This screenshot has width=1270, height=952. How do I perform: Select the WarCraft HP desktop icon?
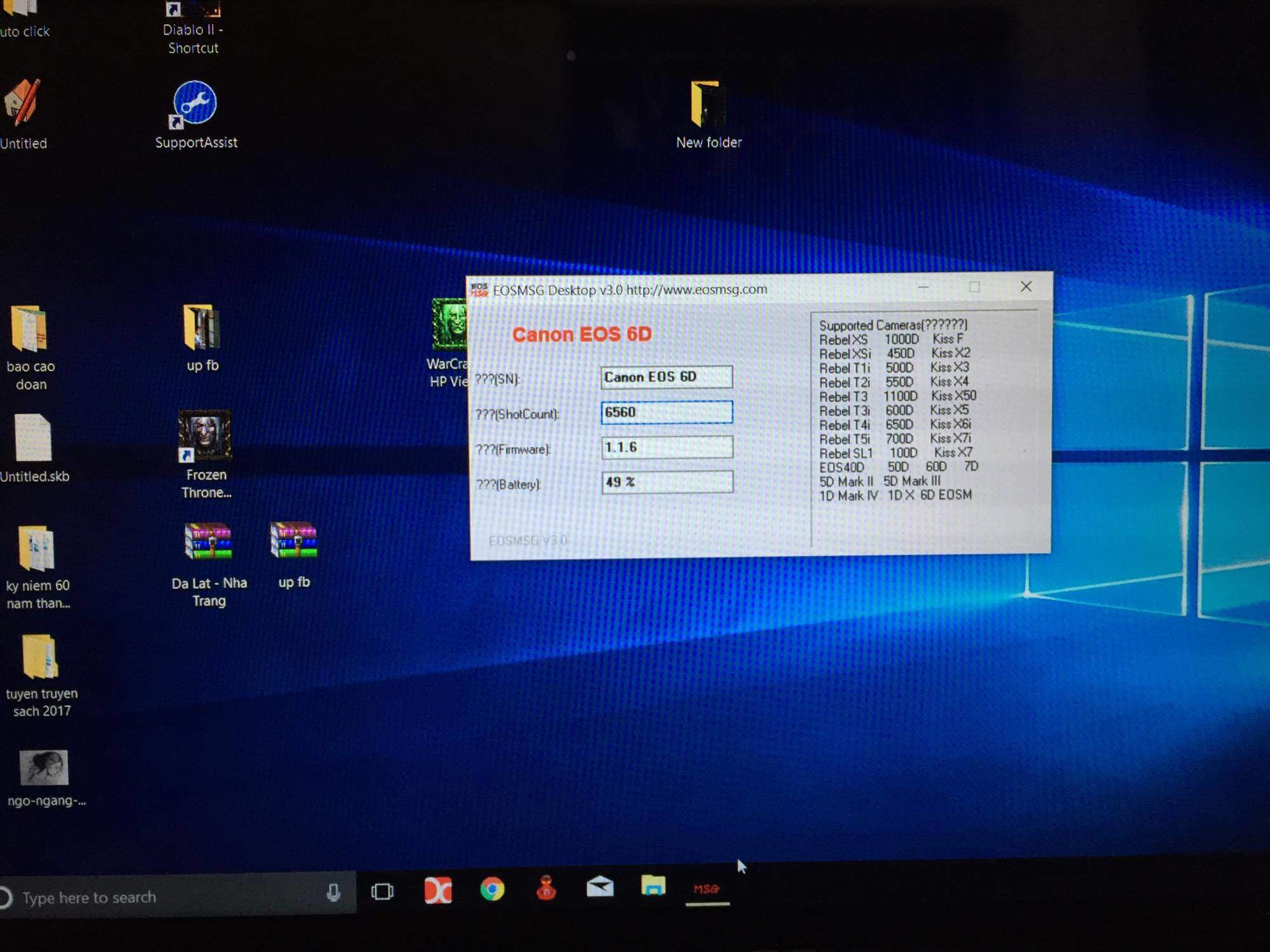coord(449,324)
